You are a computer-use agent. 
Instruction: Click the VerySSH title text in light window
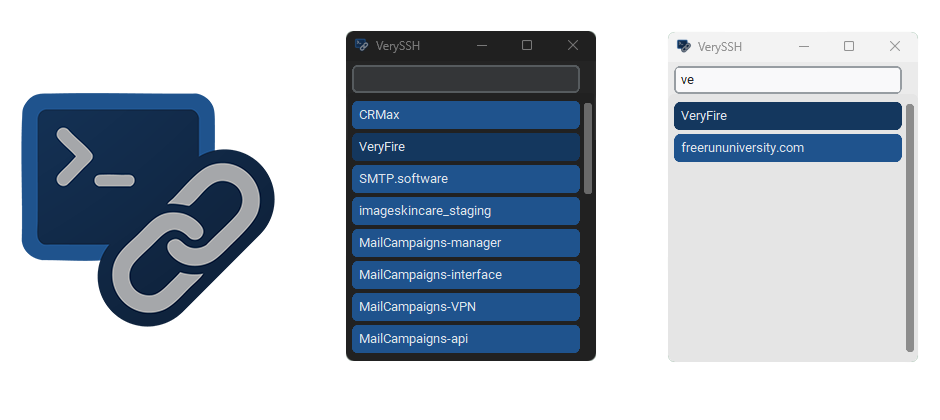(720, 47)
